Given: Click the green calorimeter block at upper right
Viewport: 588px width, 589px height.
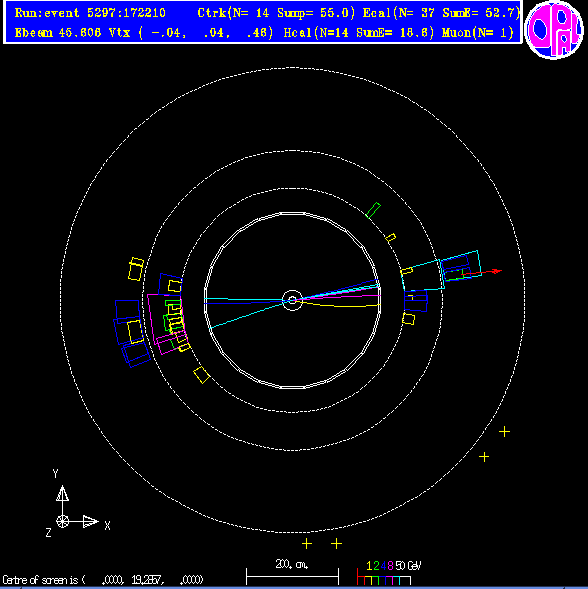Looking at the screenshot, I should pos(373,210).
